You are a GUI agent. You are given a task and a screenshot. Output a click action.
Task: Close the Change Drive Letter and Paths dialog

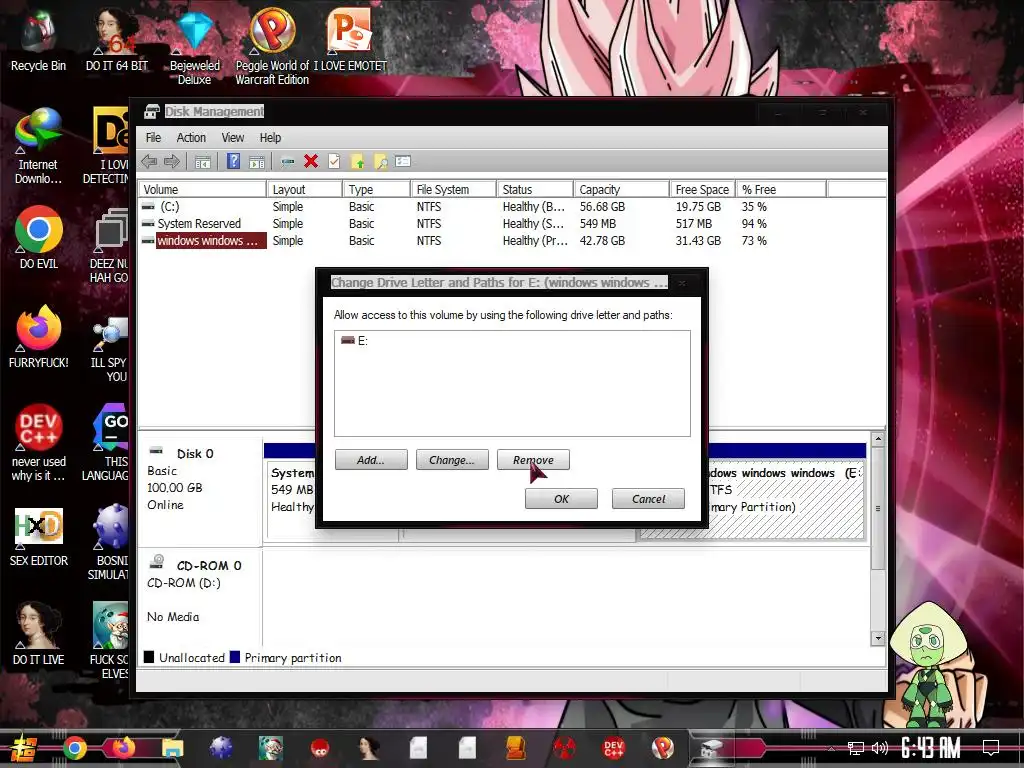681,283
